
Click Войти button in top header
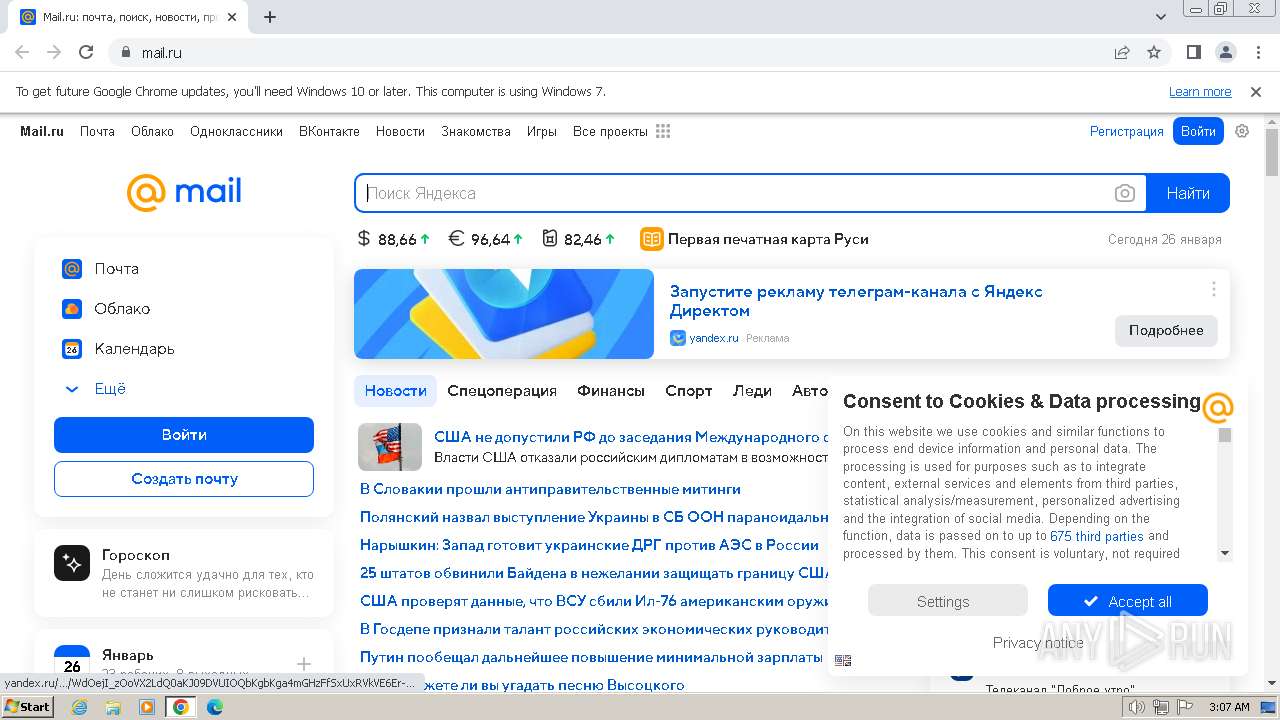tap(1198, 131)
